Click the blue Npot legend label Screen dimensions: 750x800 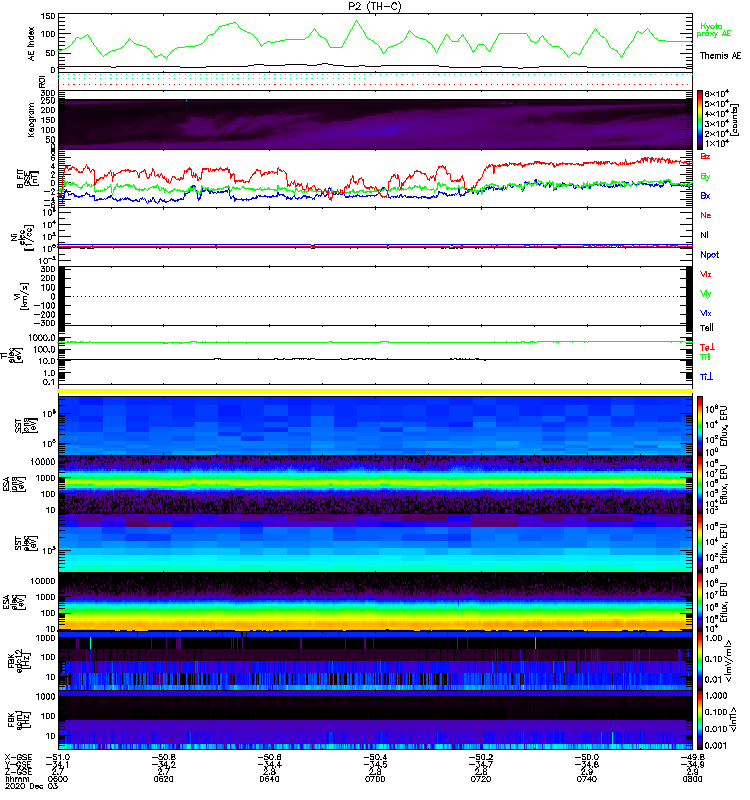pyautogui.click(x=709, y=255)
